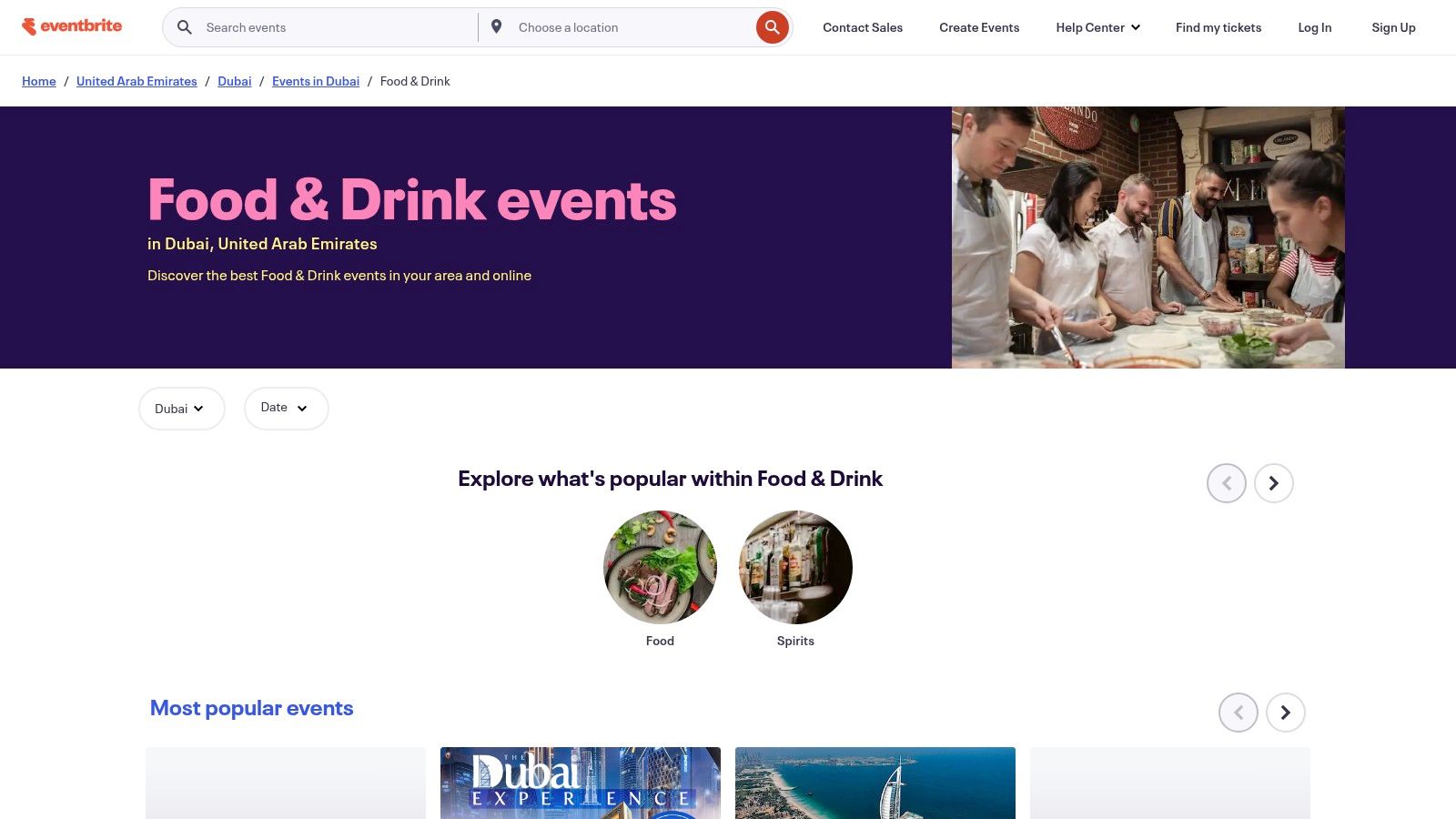Click the next arrow for popular categories
1456x819 pixels.
1273,483
